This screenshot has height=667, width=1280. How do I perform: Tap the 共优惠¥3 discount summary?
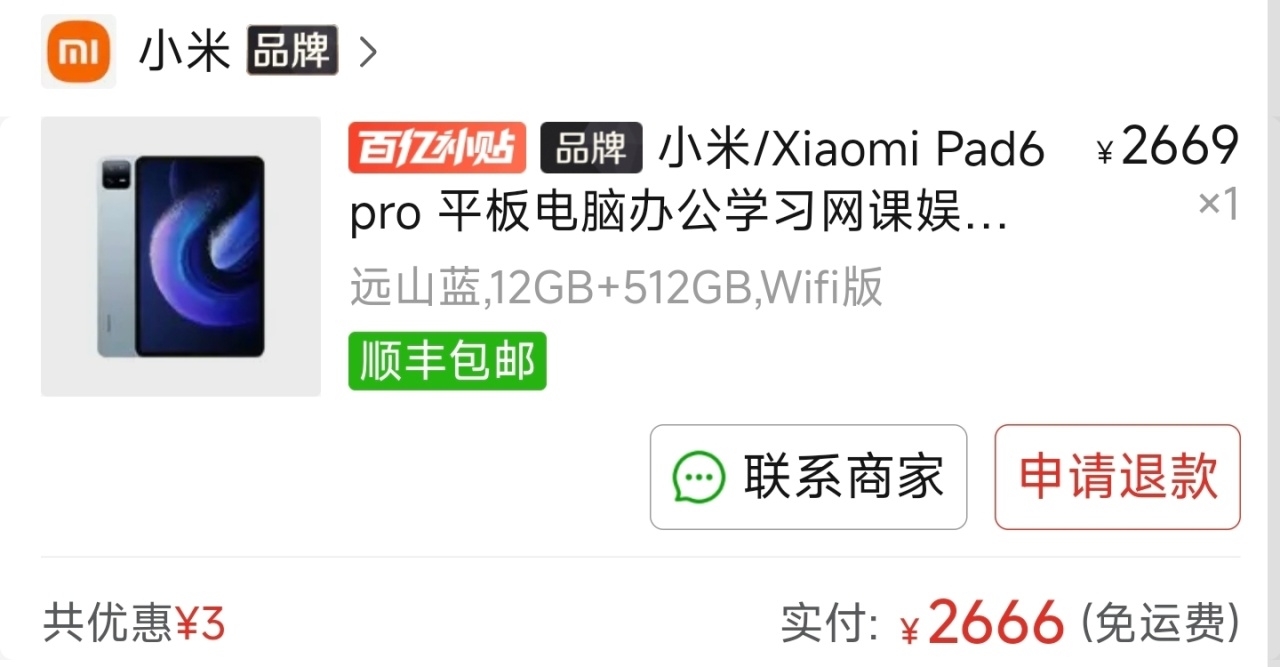[x=134, y=623]
